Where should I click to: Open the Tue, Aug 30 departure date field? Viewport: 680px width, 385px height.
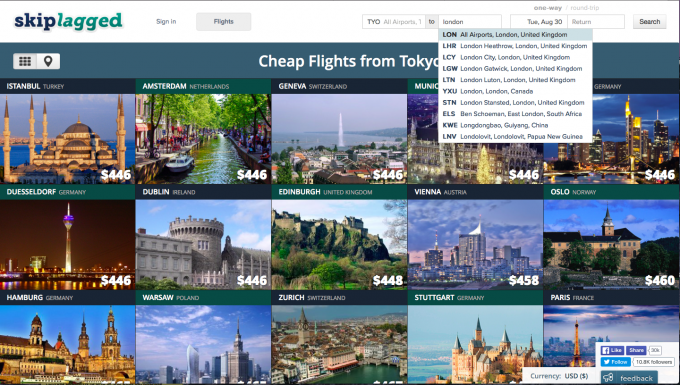click(539, 22)
